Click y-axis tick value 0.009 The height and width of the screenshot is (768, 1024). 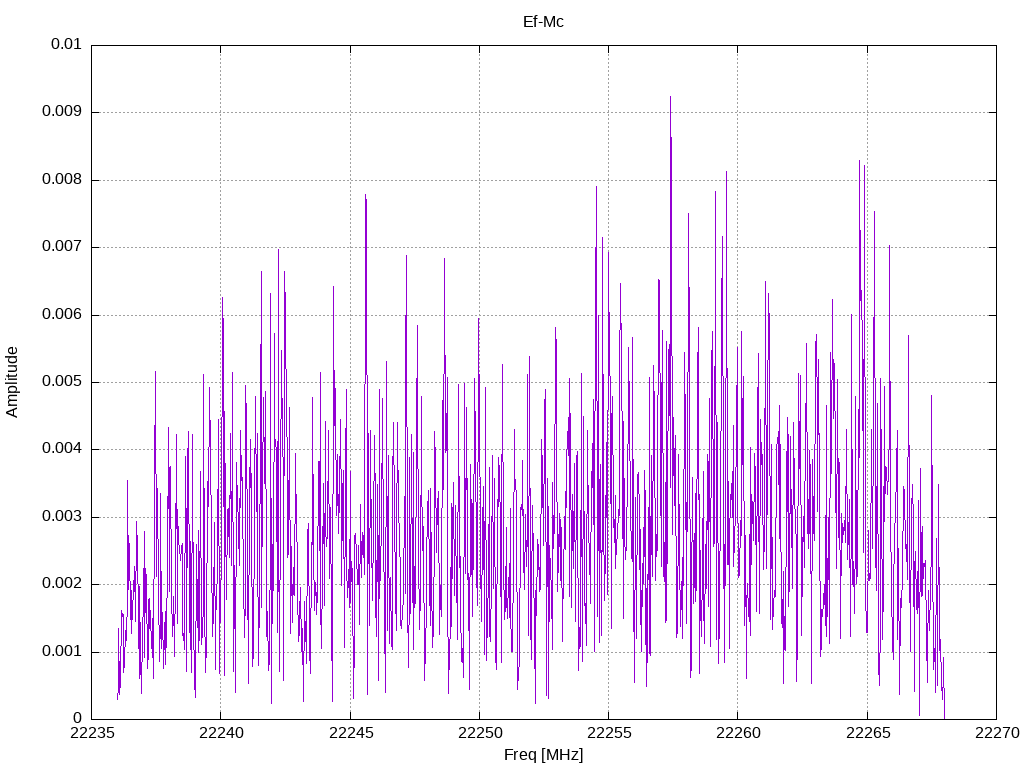(62, 112)
